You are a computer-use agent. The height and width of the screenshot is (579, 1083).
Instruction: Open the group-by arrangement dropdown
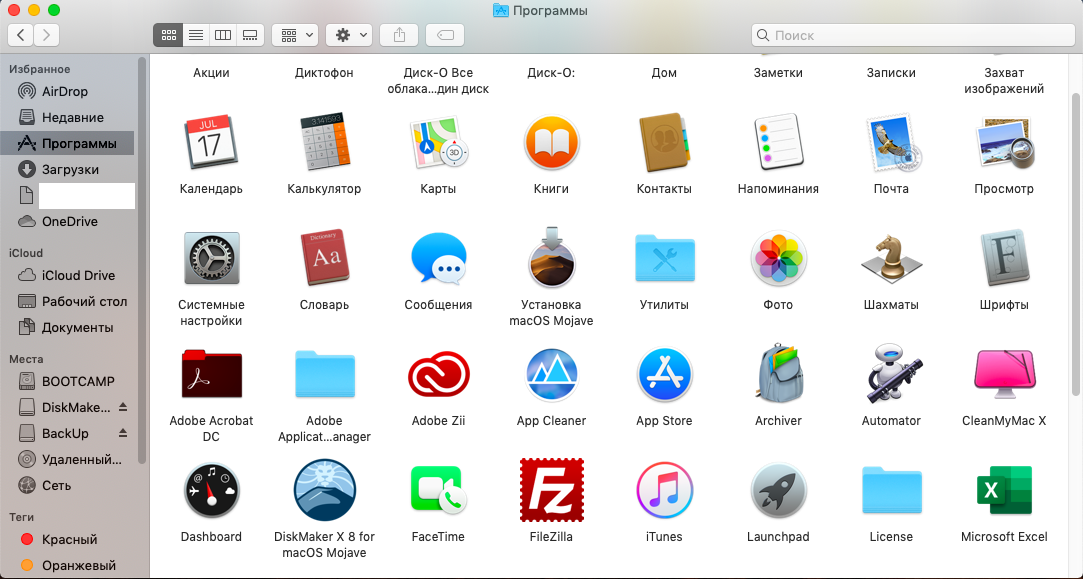pyautogui.click(x=295, y=35)
